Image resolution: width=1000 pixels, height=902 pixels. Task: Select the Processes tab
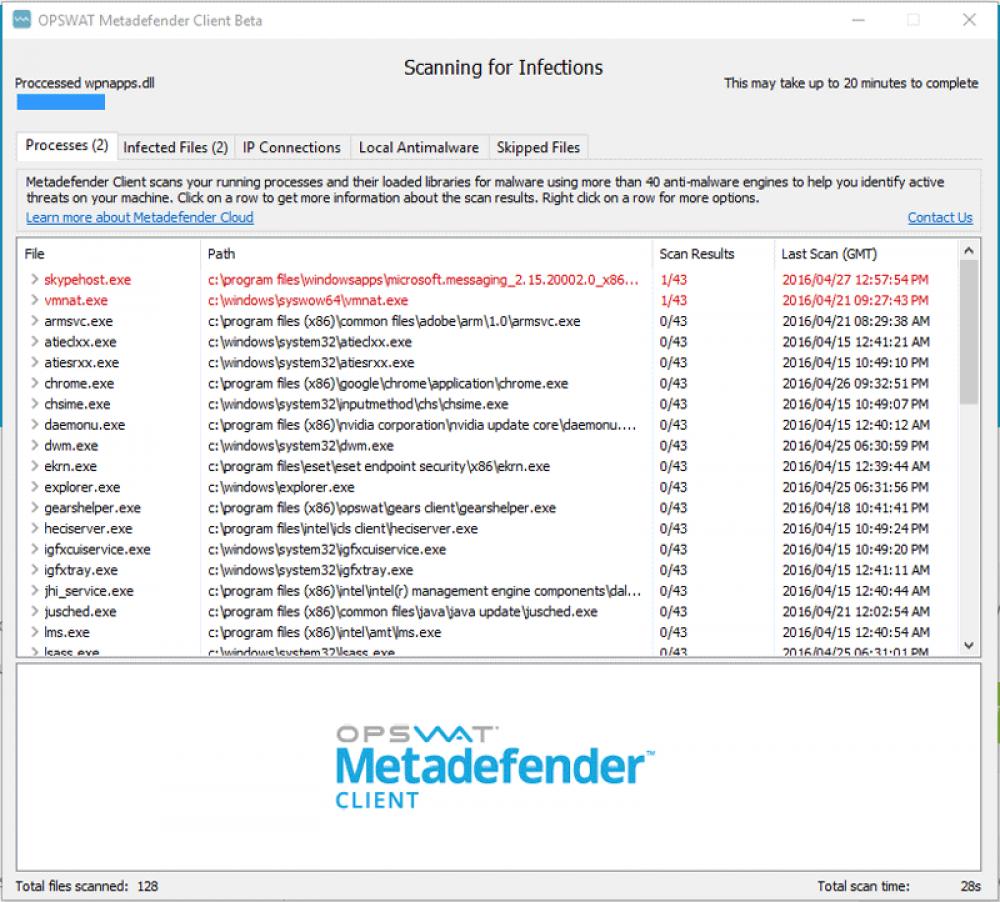[64, 145]
